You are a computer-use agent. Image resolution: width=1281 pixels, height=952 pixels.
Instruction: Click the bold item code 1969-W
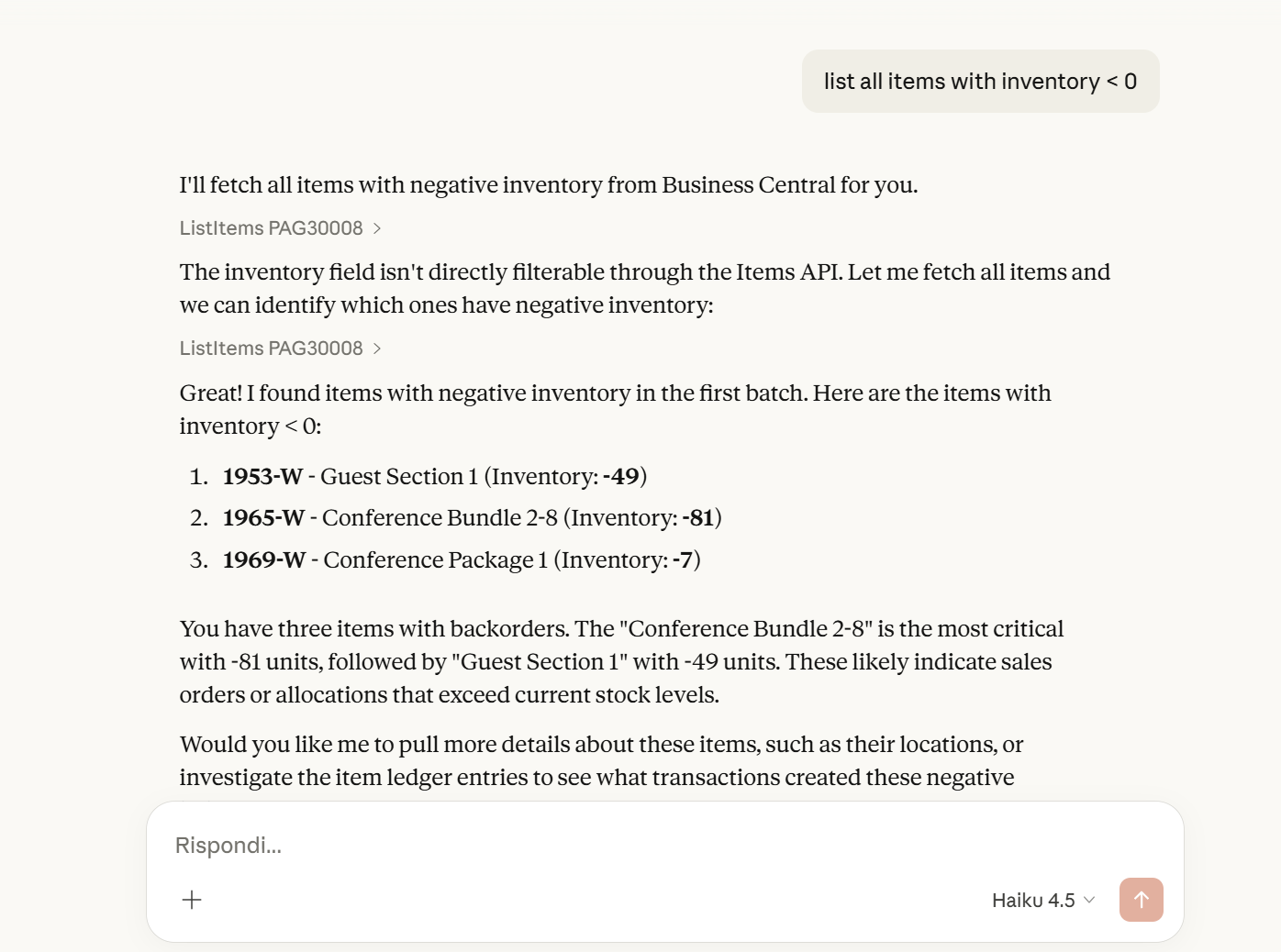[x=264, y=560]
